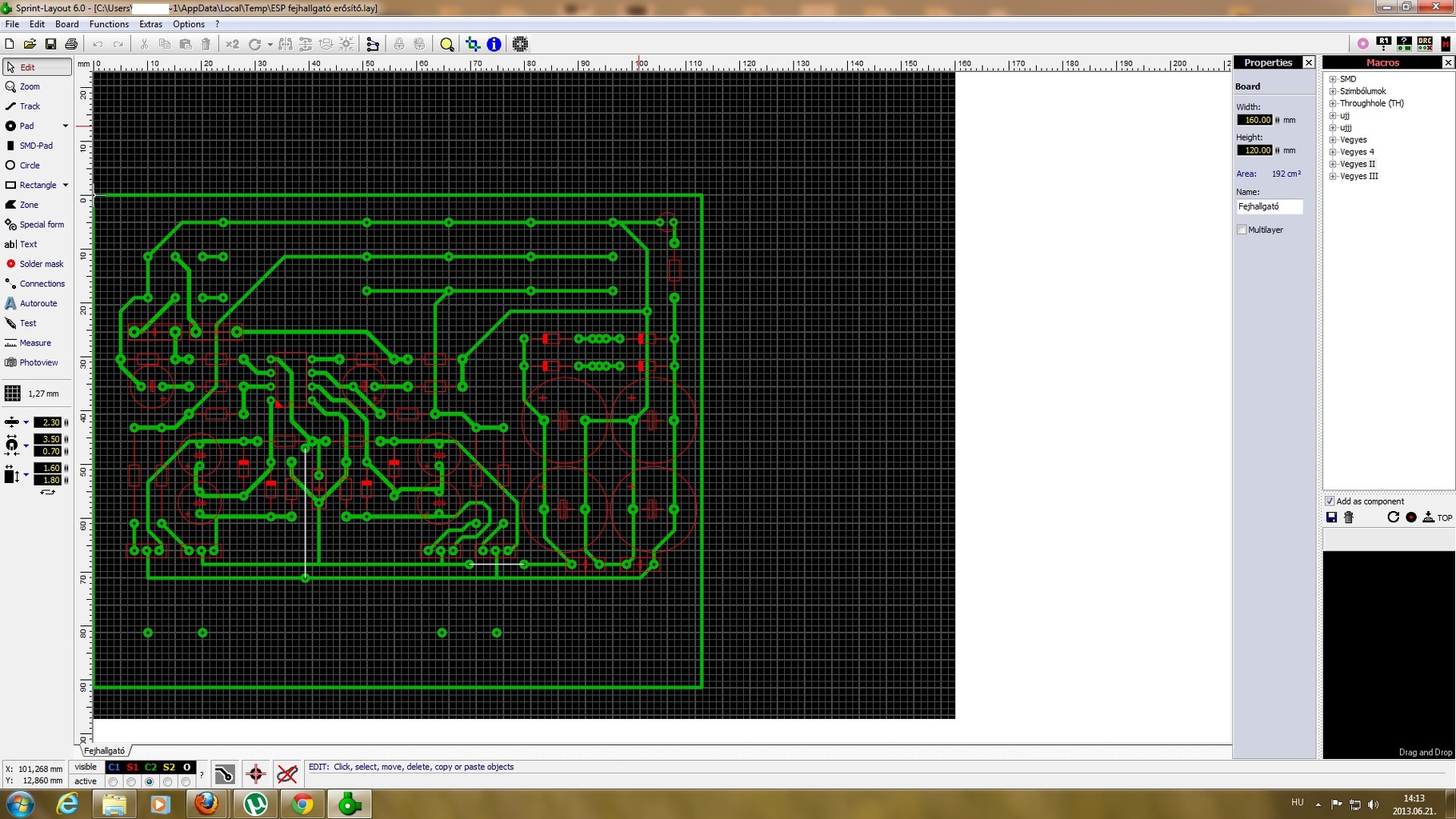
Task: Toggle the Macros panel with M icon
Action: click(x=1446, y=43)
